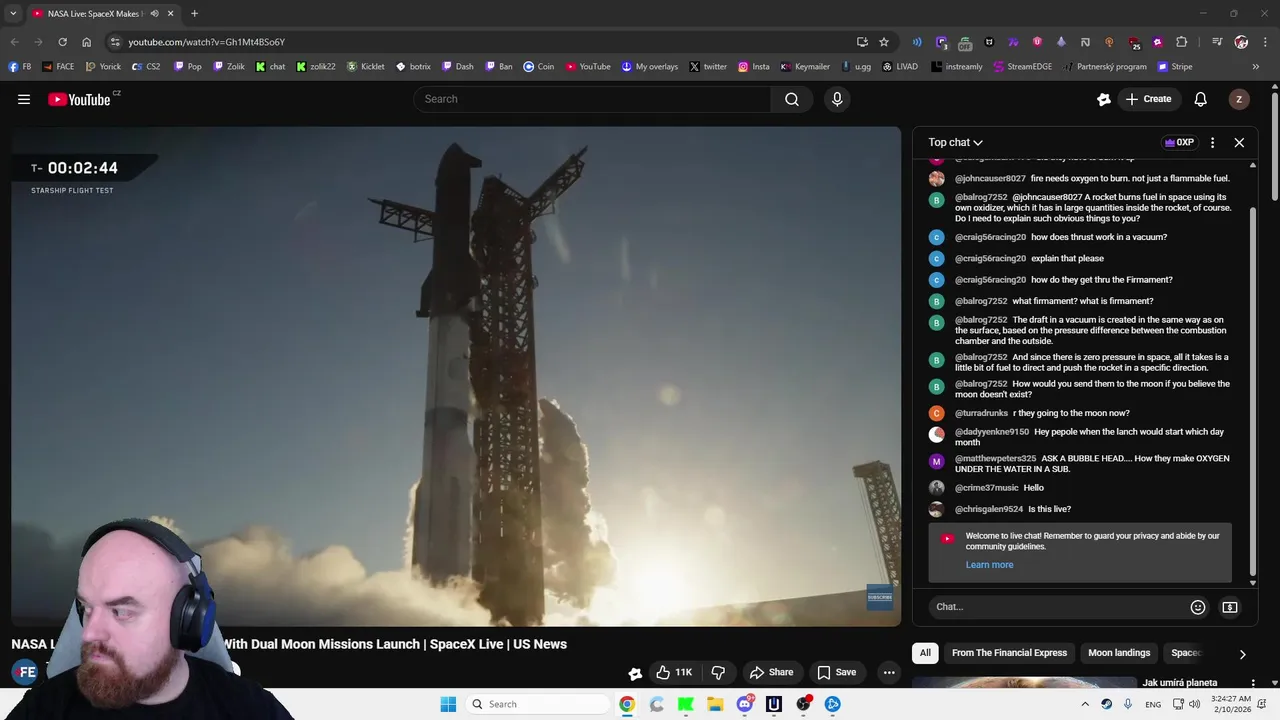Open OBS Studio from the taskbar
Screen dimensions: 1280x720
point(803,704)
